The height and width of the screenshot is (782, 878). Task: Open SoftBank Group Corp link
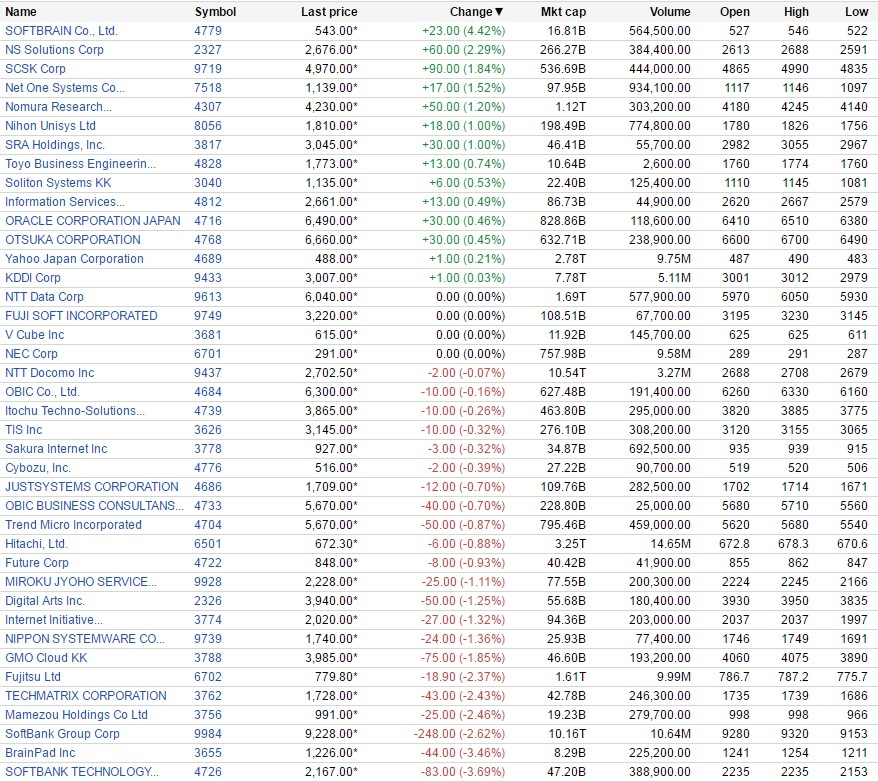(62, 735)
